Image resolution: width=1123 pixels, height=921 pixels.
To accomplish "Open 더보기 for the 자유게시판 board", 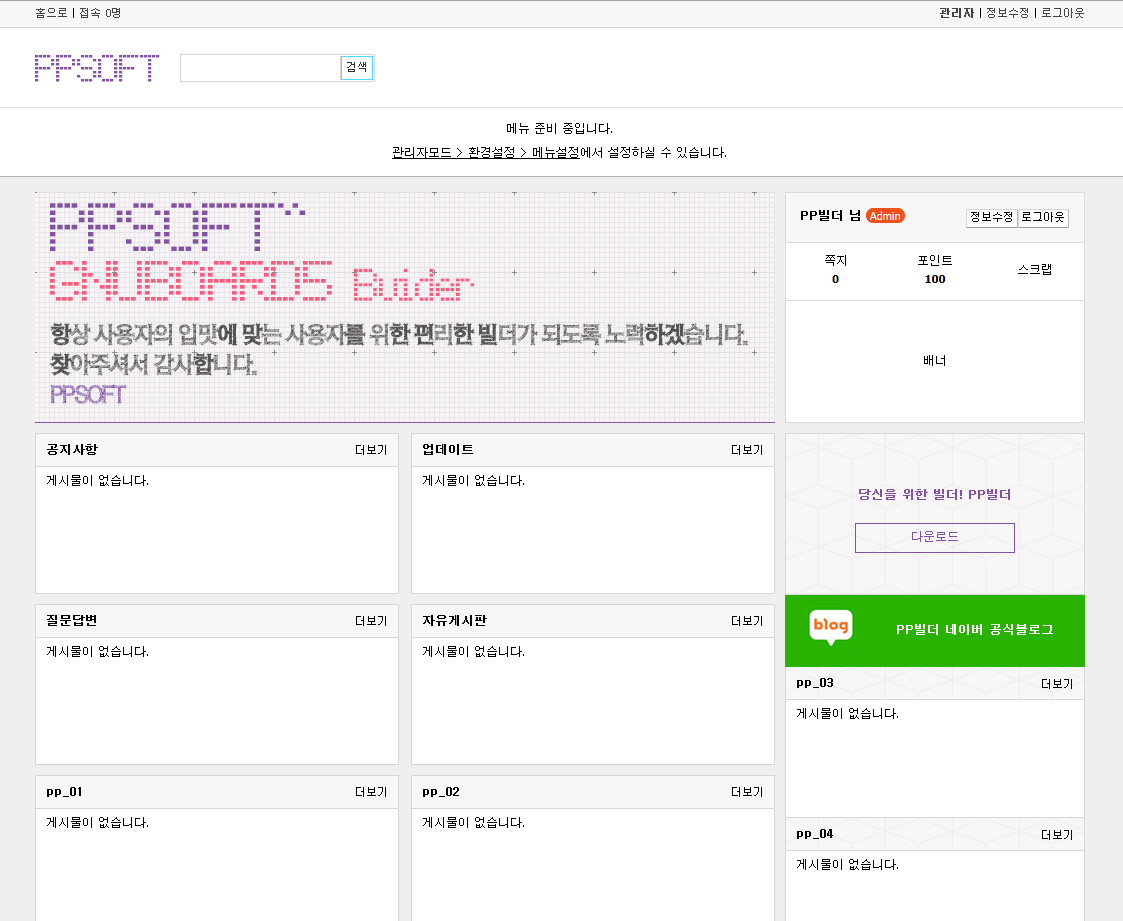I will [x=745, y=621].
